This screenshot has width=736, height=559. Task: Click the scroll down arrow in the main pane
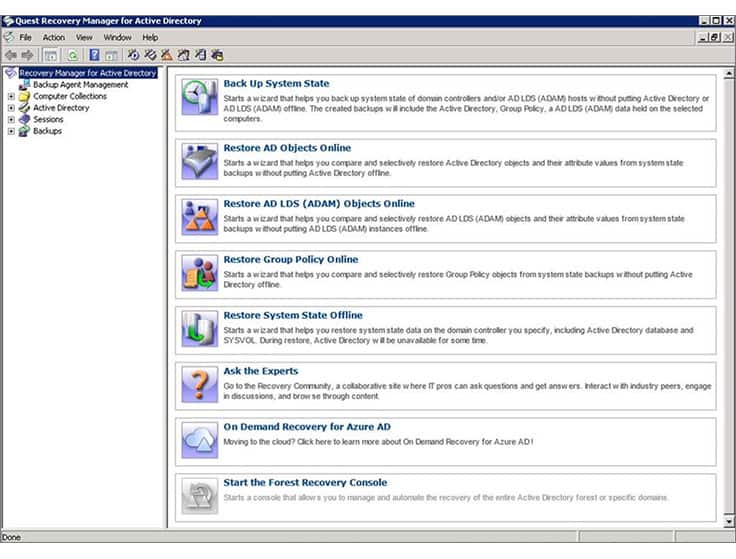(x=728, y=521)
